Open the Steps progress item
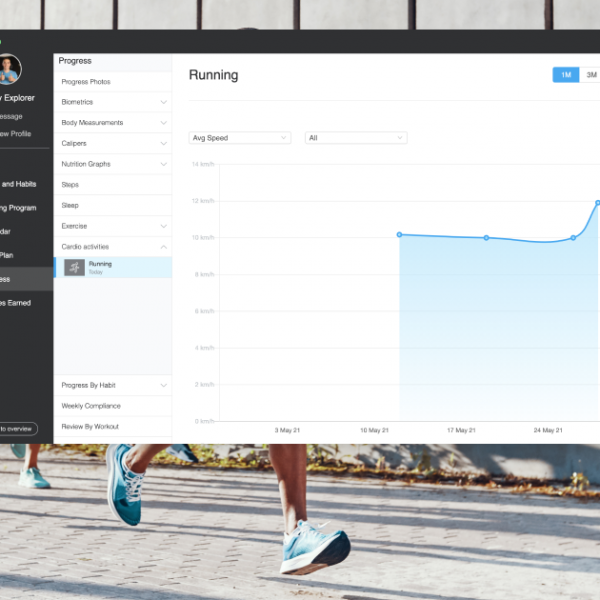 pyautogui.click(x=70, y=185)
